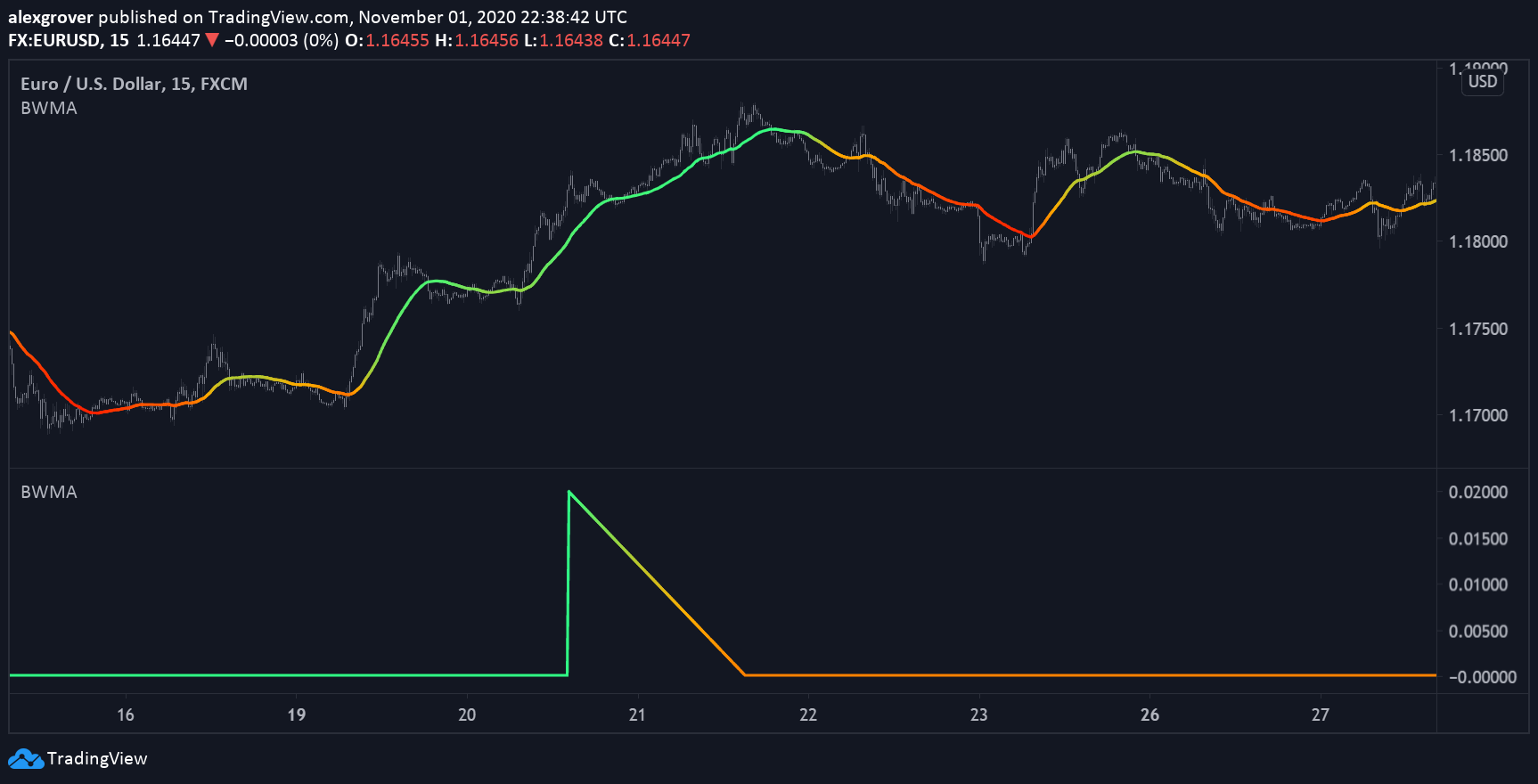Click the 0.01000 indicator axis label

pos(1478,584)
